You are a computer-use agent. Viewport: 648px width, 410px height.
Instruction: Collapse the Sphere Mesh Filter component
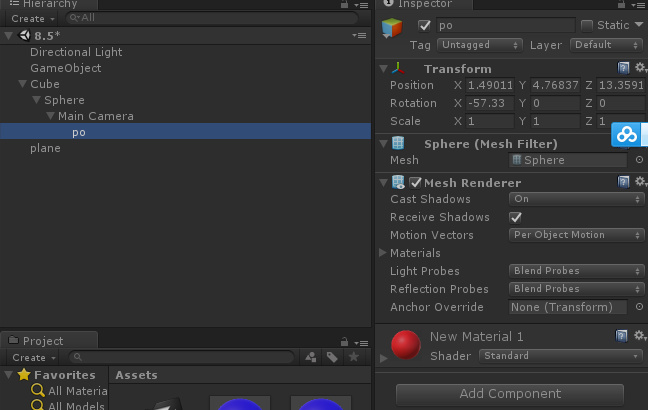[384, 143]
